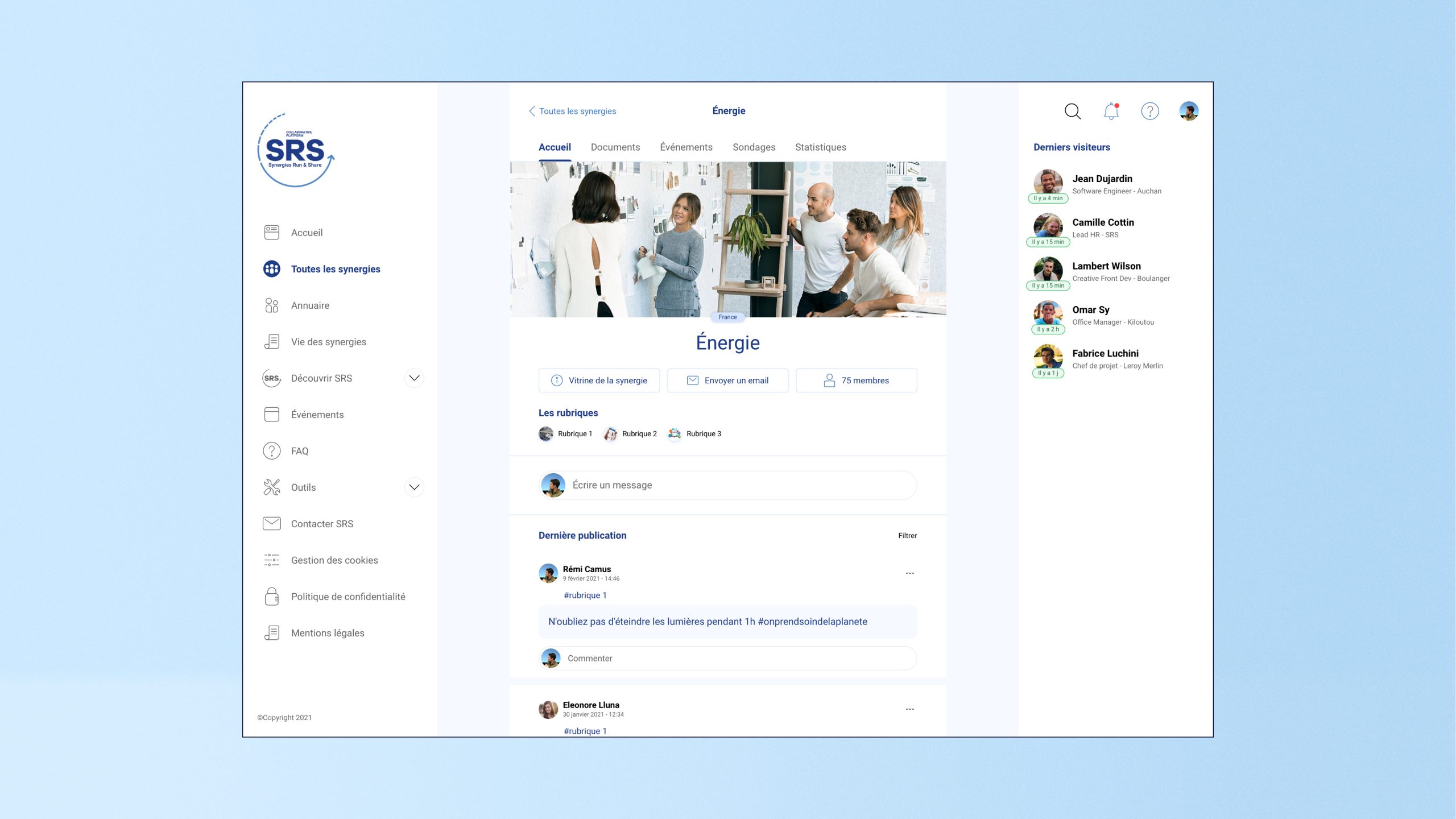Click the FAQ sidebar icon
Screen dimensions: 1456x819
(x=271, y=450)
